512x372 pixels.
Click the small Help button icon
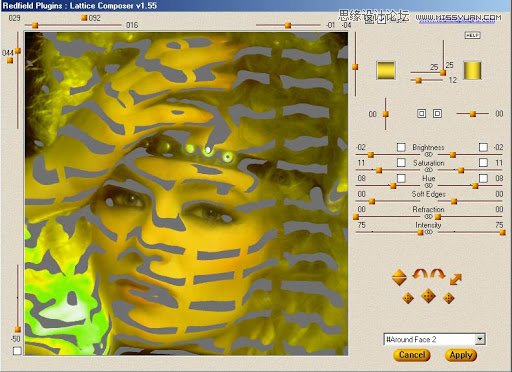[473, 35]
